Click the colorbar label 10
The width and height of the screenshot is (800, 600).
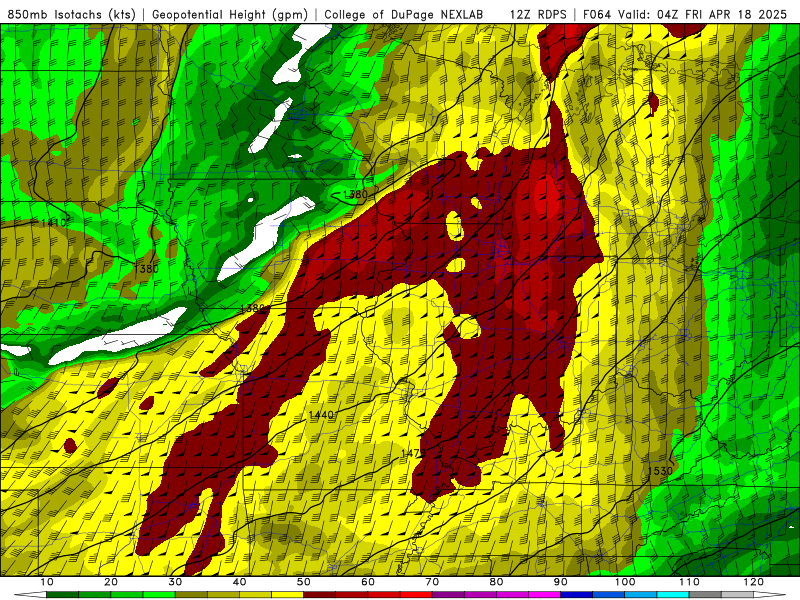tap(46, 582)
